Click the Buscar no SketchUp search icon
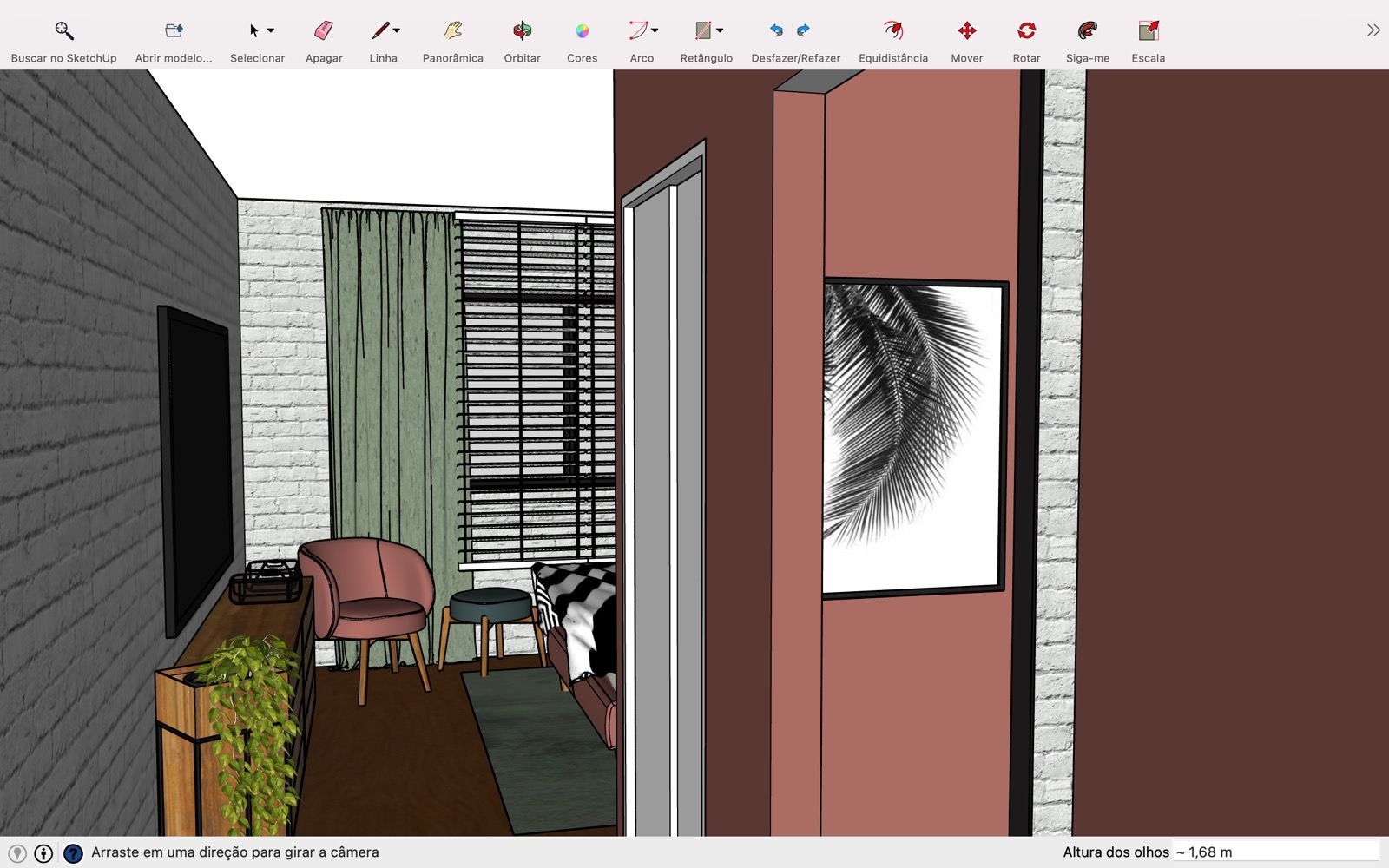 click(63, 31)
